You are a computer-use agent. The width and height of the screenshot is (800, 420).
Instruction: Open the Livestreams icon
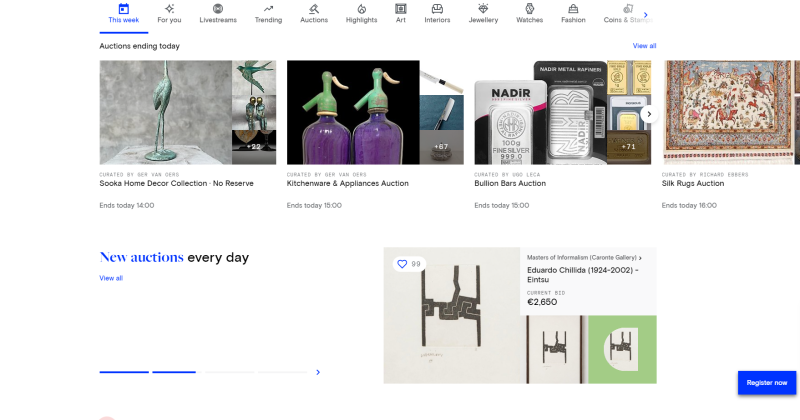(218, 9)
